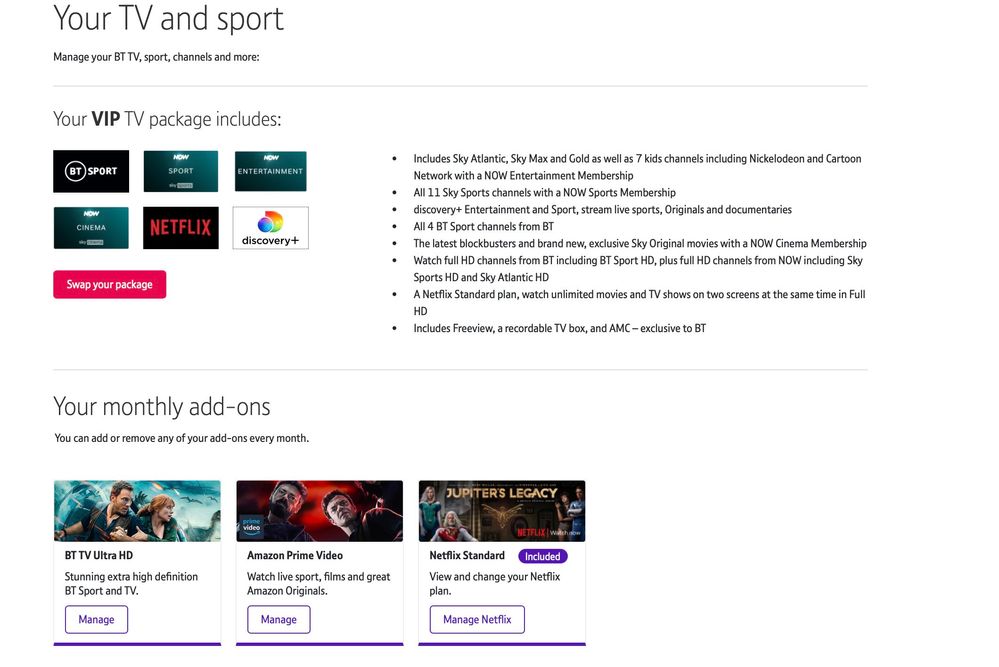The width and height of the screenshot is (999, 667).
Task: Click prime video logo on Amazon banner
Action: point(251,526)
